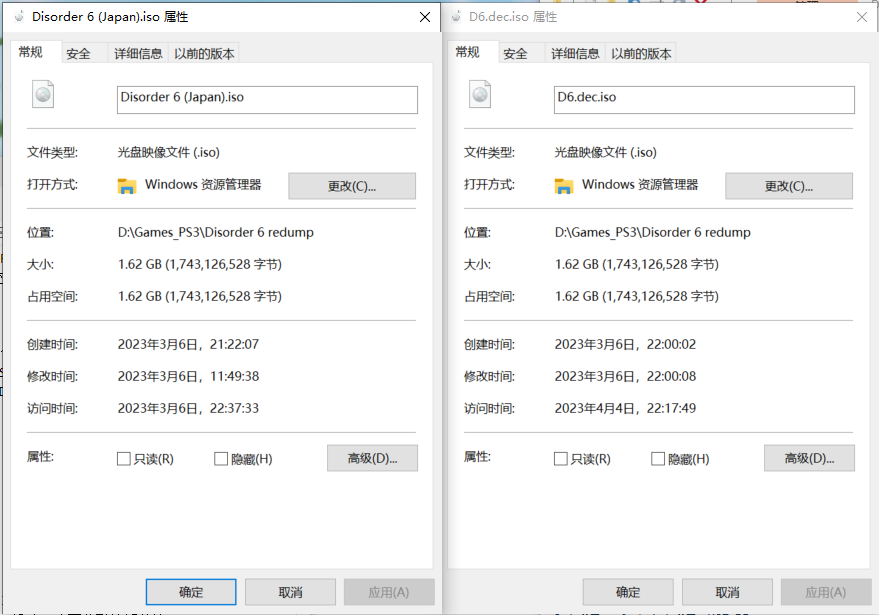Open 高级(D)... settings in D6.dec.iso window
Image resolution: width=879 pixels, height=615 pixels.
[x=809, y=458]
